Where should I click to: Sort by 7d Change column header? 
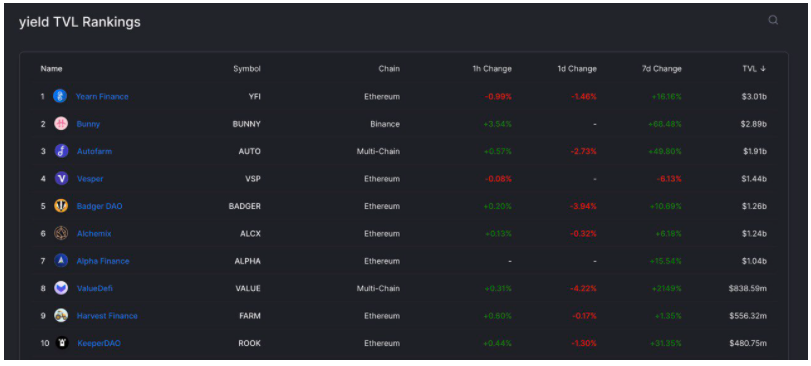(x=662, y=69)
